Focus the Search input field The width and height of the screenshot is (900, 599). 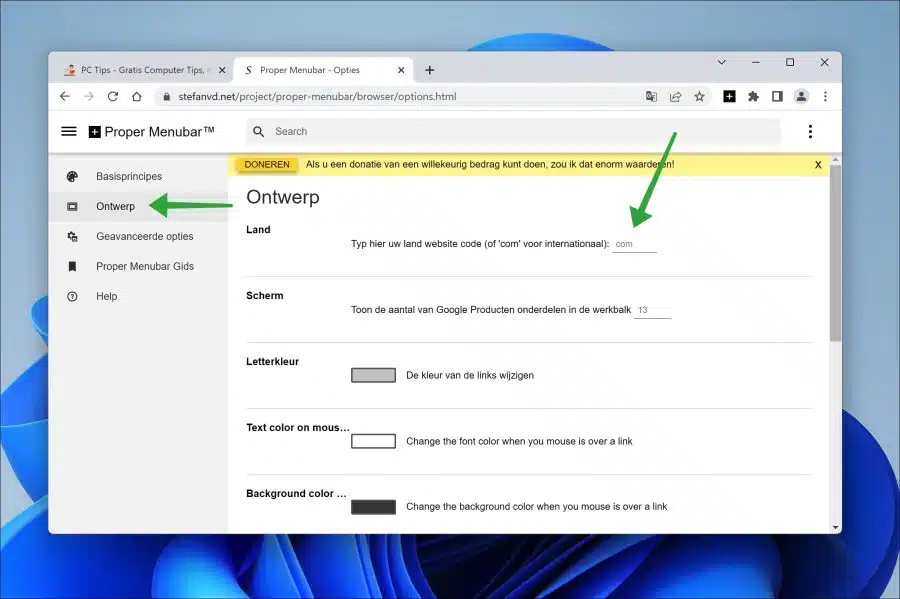(x=514, y=131)
